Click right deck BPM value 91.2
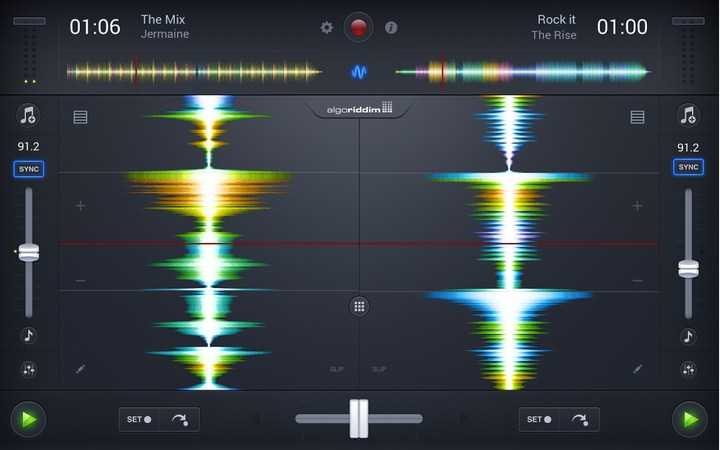 coord(688,147)
